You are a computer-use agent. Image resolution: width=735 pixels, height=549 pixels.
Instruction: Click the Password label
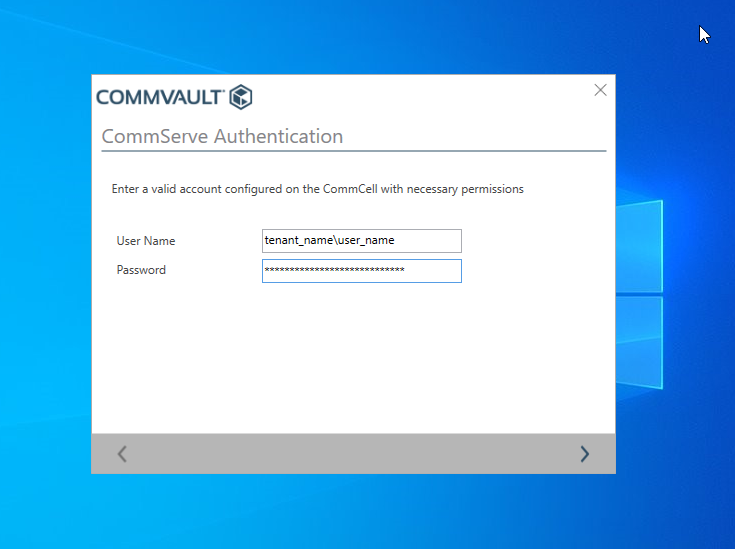[141, 270]
